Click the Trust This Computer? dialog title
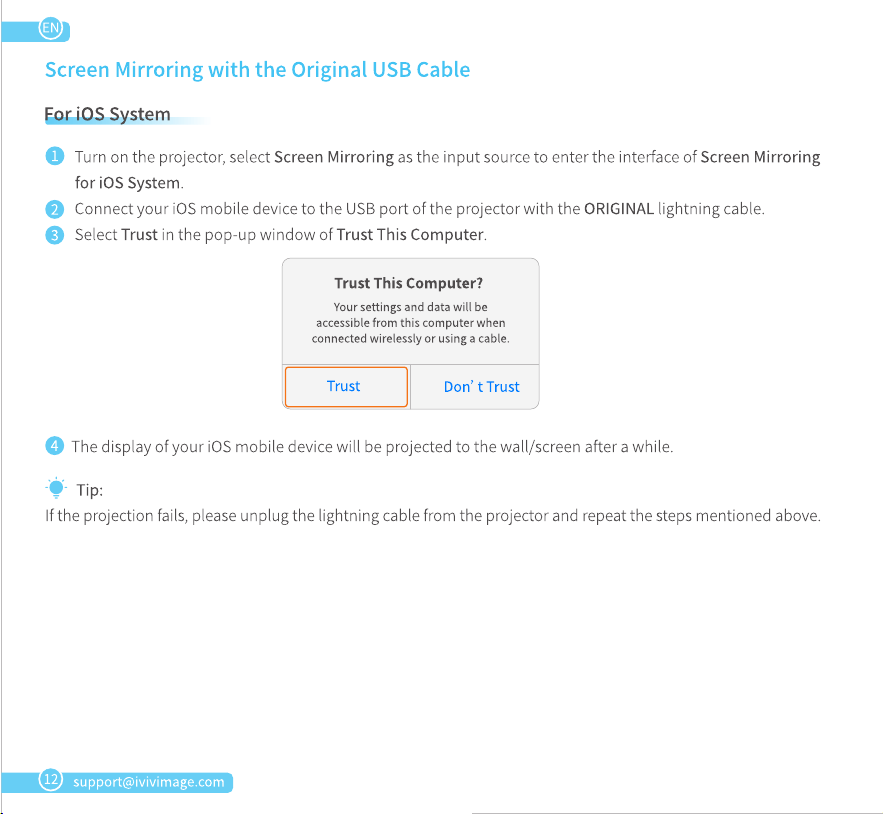Image resolution: width=883 pixels, height=814 pixels. [x=409, y=283]
